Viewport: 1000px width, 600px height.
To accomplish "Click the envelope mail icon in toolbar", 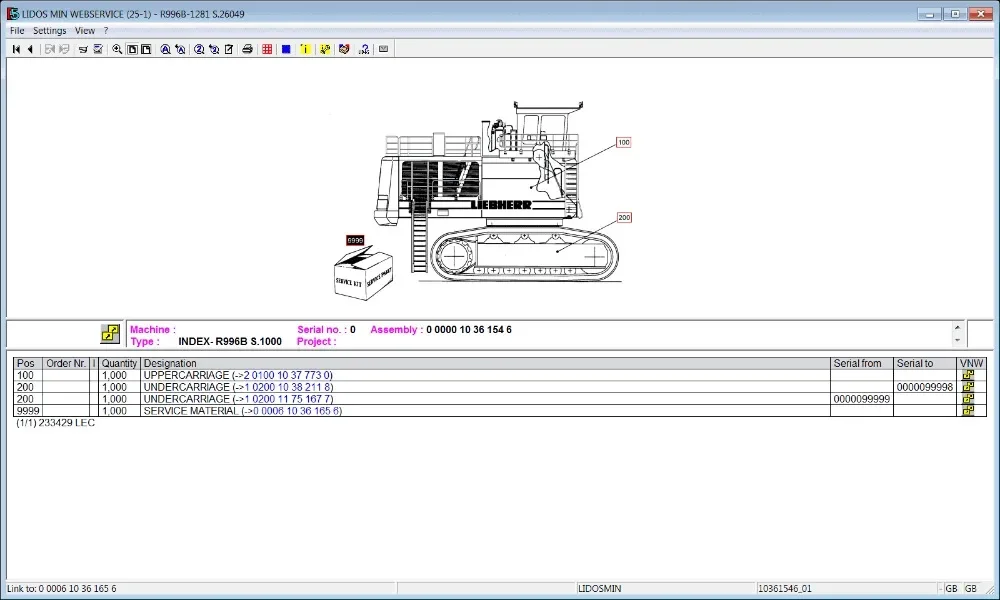I will pyautogui.click(x=383, y=49).
